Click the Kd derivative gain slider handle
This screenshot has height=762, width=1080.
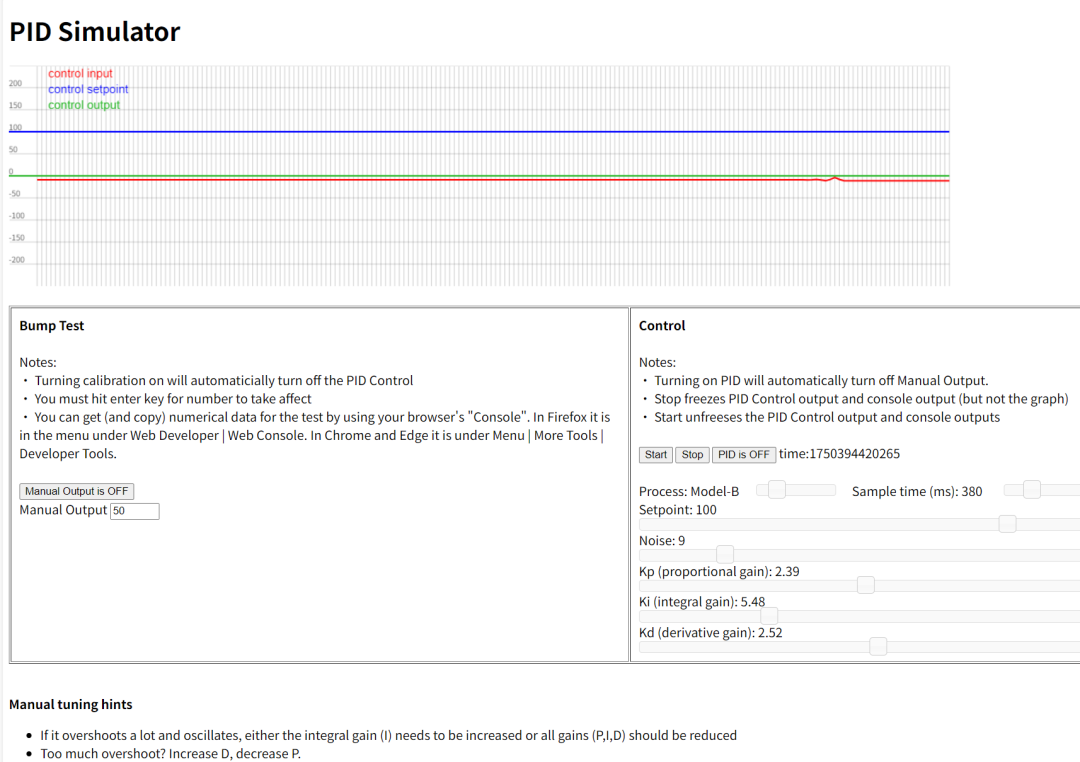coord(878,646)
